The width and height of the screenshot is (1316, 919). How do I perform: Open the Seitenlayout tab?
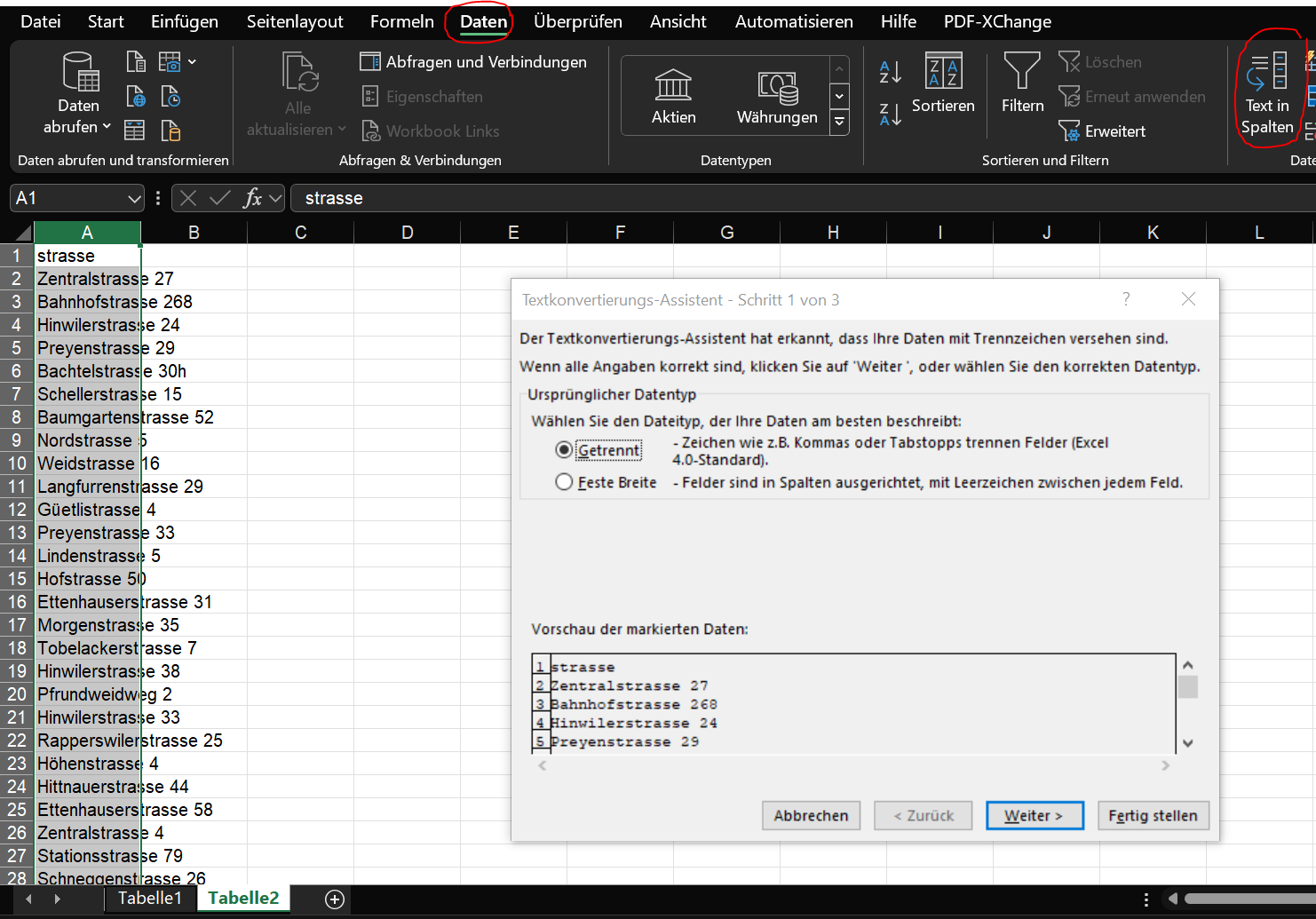point(295,21)
